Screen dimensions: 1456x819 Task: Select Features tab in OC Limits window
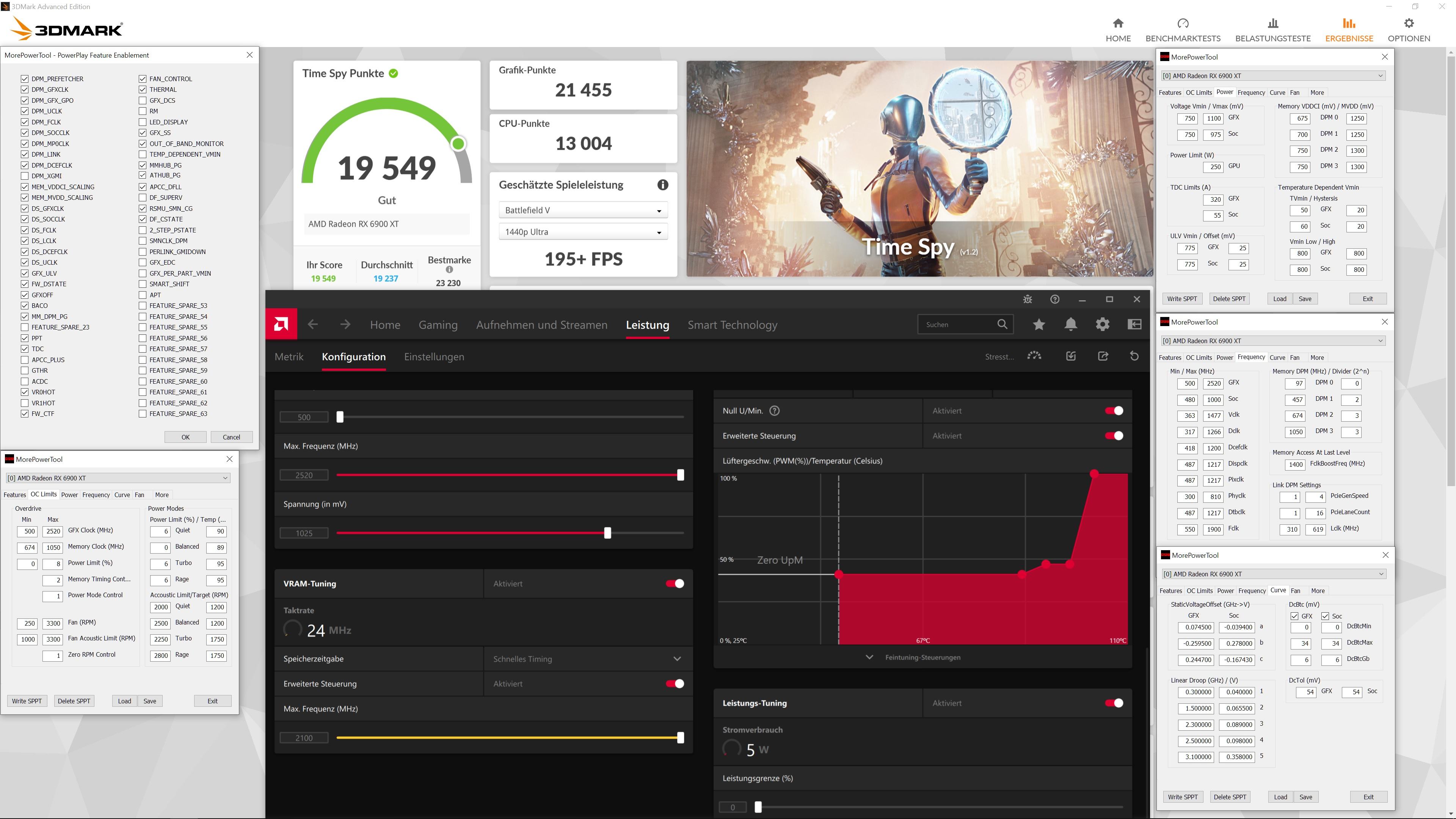[15, 494]
